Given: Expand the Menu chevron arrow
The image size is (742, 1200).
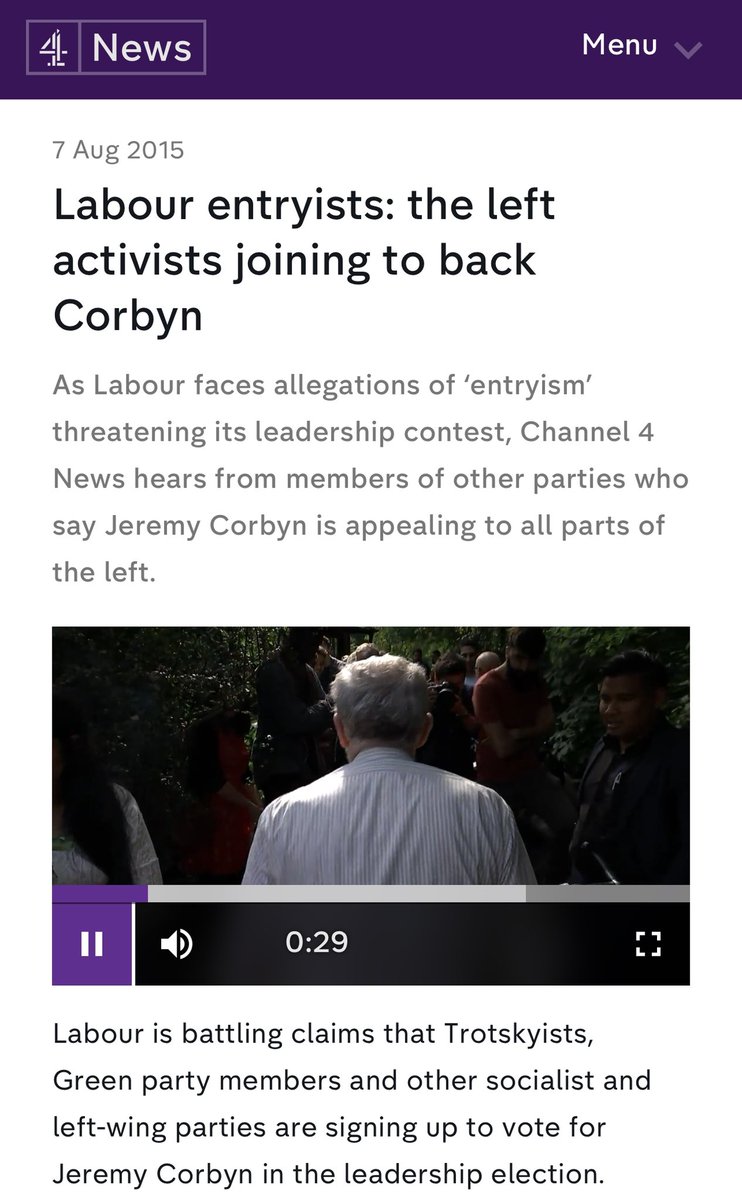Looking at the screenshot, I should [x=688, y=49].
